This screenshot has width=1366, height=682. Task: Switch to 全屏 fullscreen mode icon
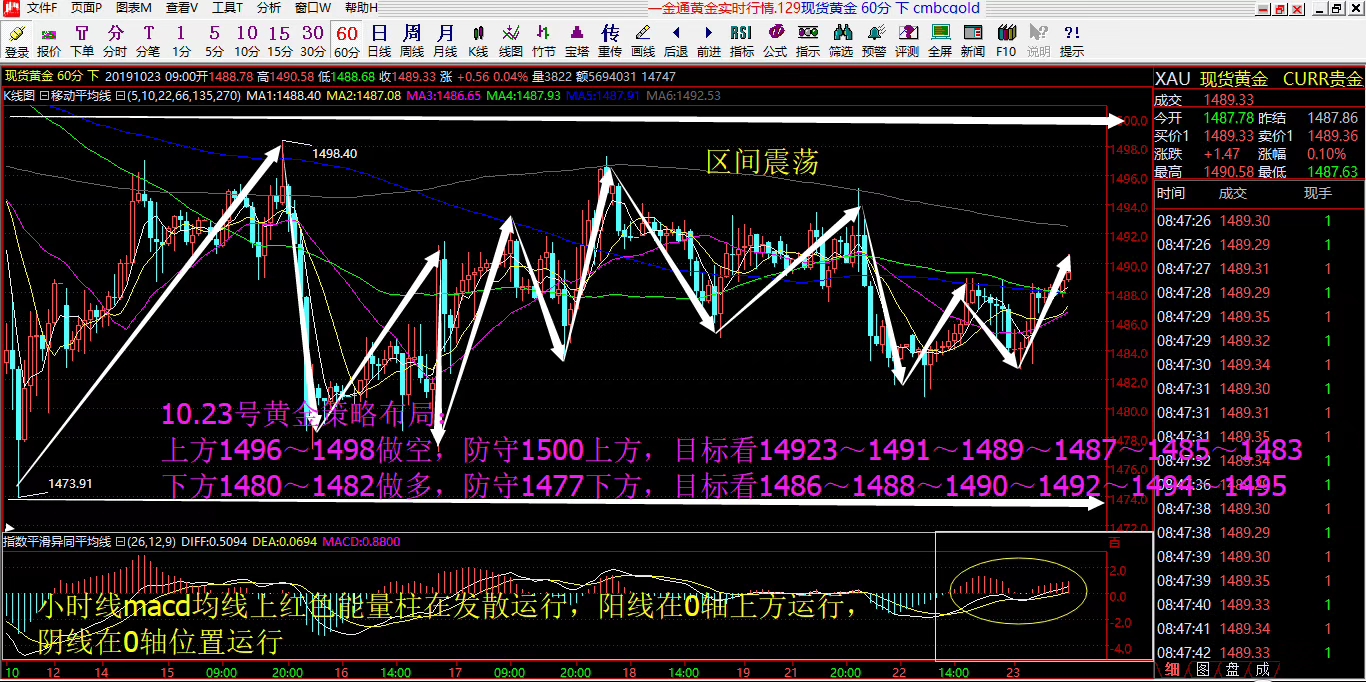pos(940,41)
